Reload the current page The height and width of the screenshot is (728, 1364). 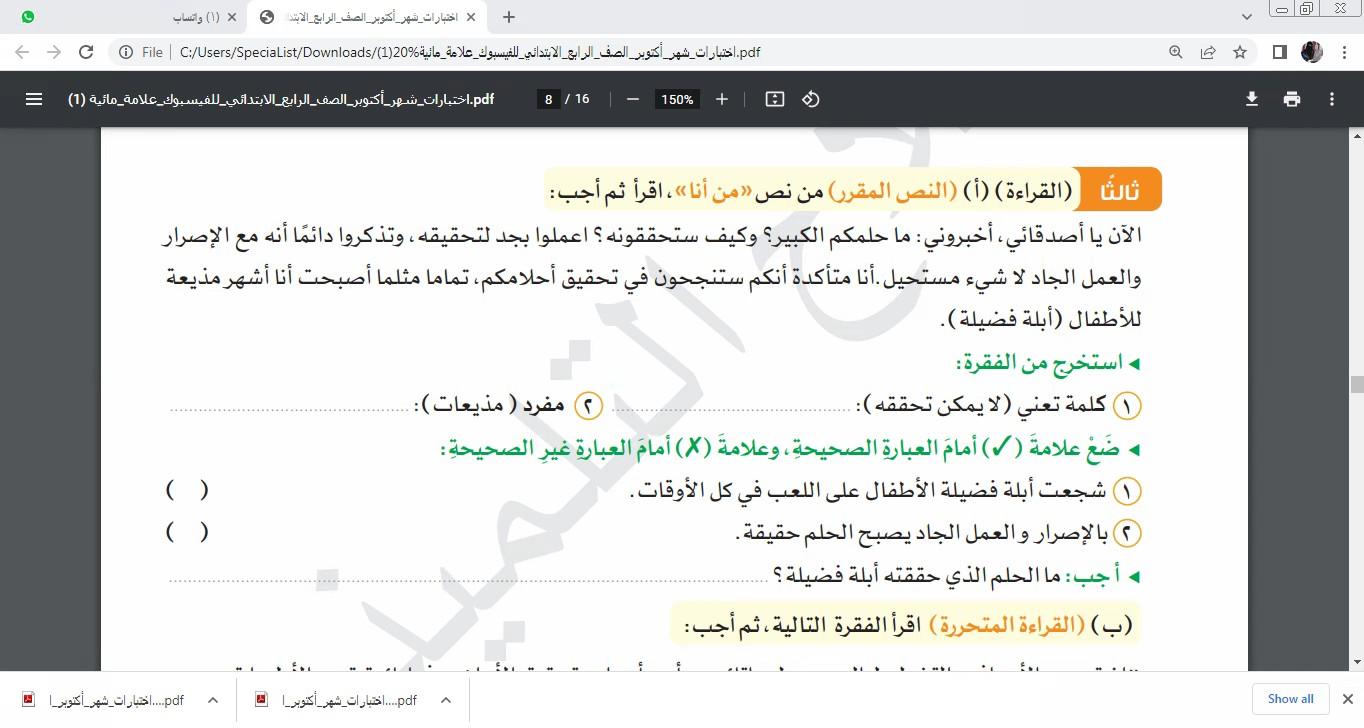pyautogui.click(x=86, y=52)
